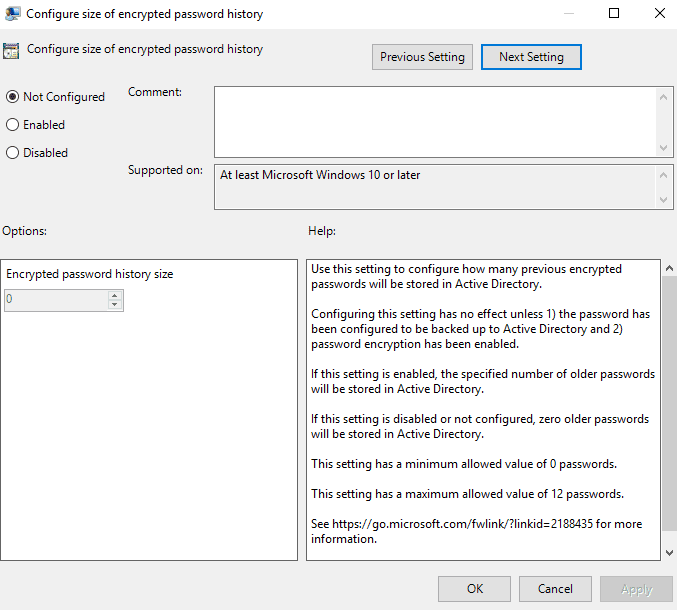Select the Not Configured radio button
Image resolution: width=677 pixels, height=610 pixels.
pyautogui.click(x=13, y=97)
